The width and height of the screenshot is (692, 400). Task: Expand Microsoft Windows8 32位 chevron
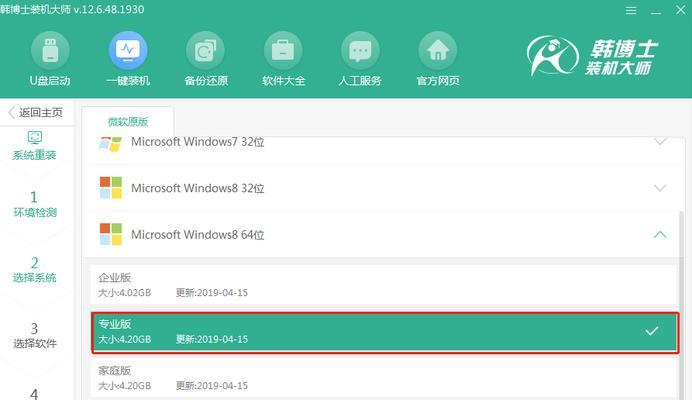click(x=660, y=188)
